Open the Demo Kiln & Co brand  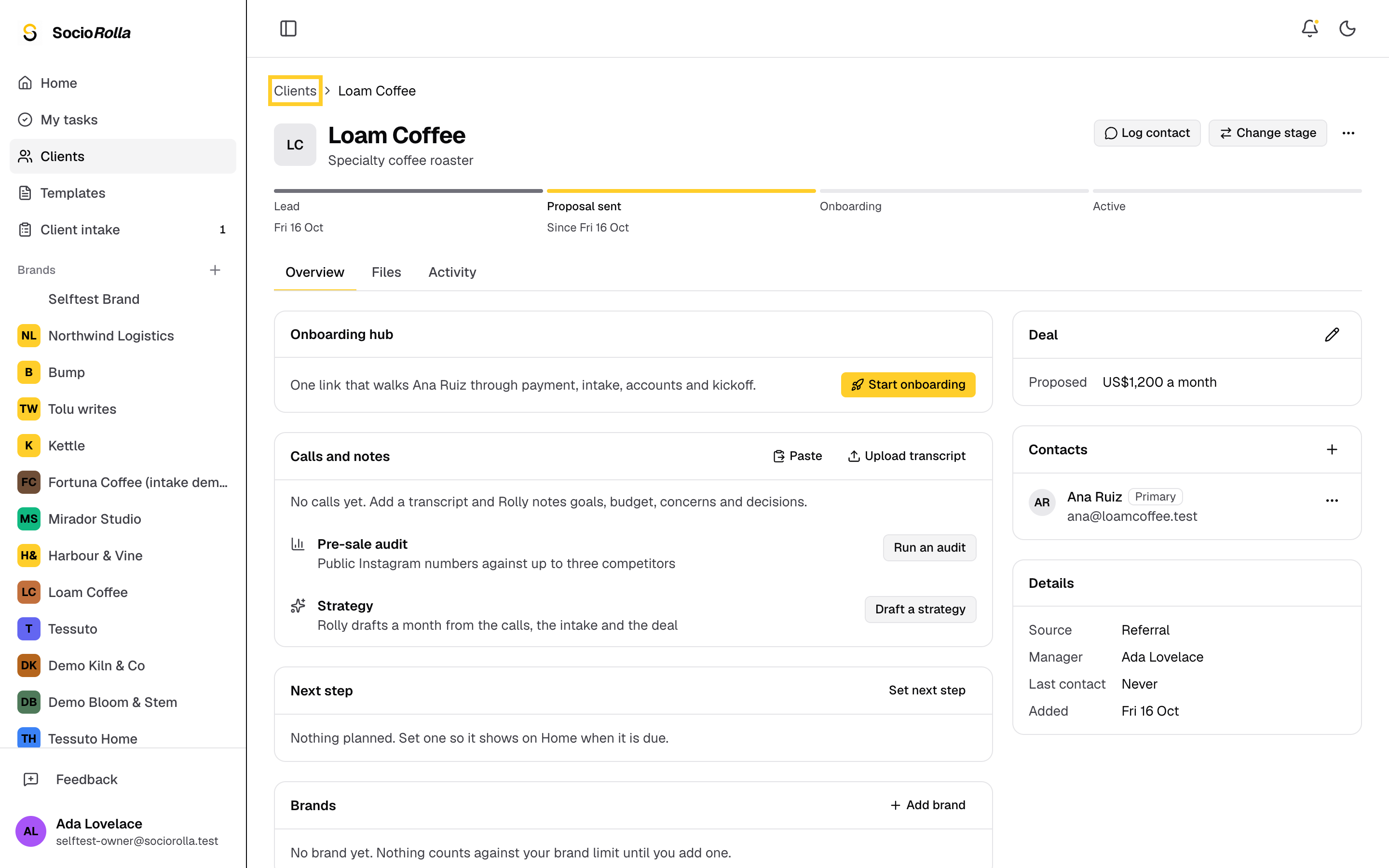tap(123, 665)
